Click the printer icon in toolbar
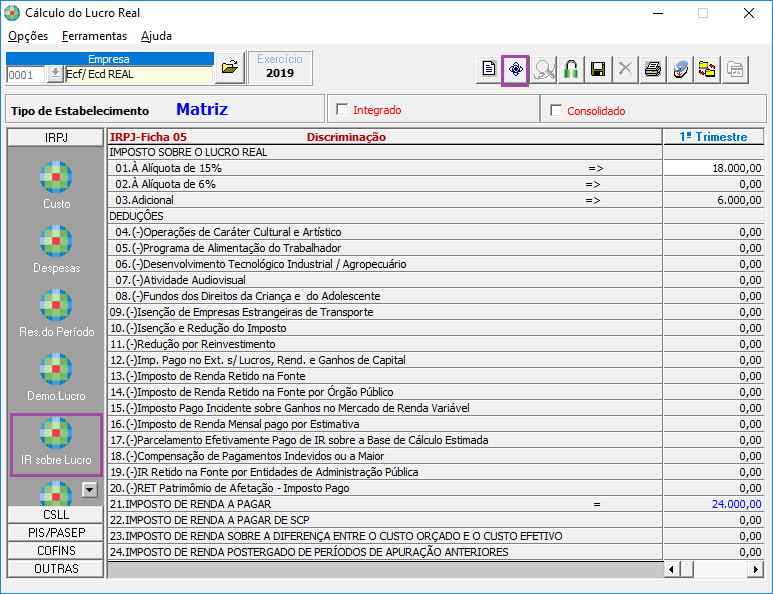Viewport: 773px width, 594px height. click(653, 69)
